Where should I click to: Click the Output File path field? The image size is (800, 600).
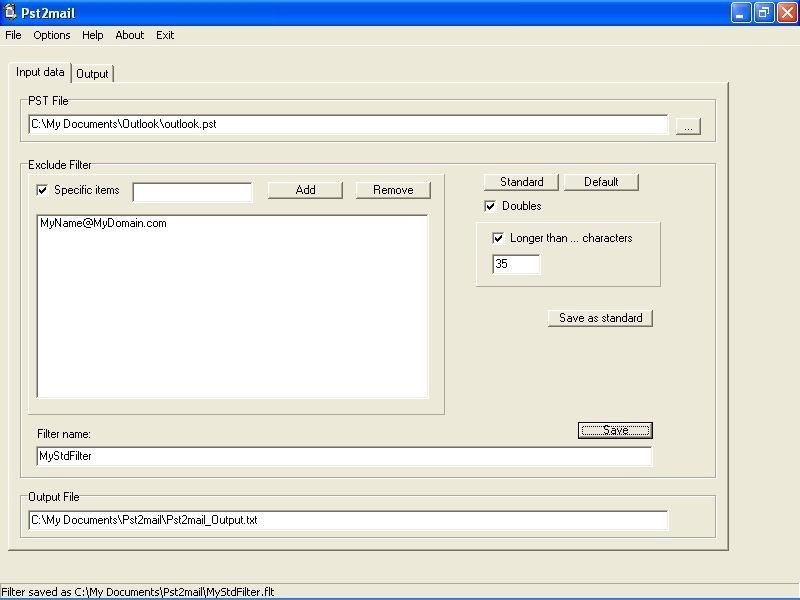pyautogui.click(x=348, y=520)
